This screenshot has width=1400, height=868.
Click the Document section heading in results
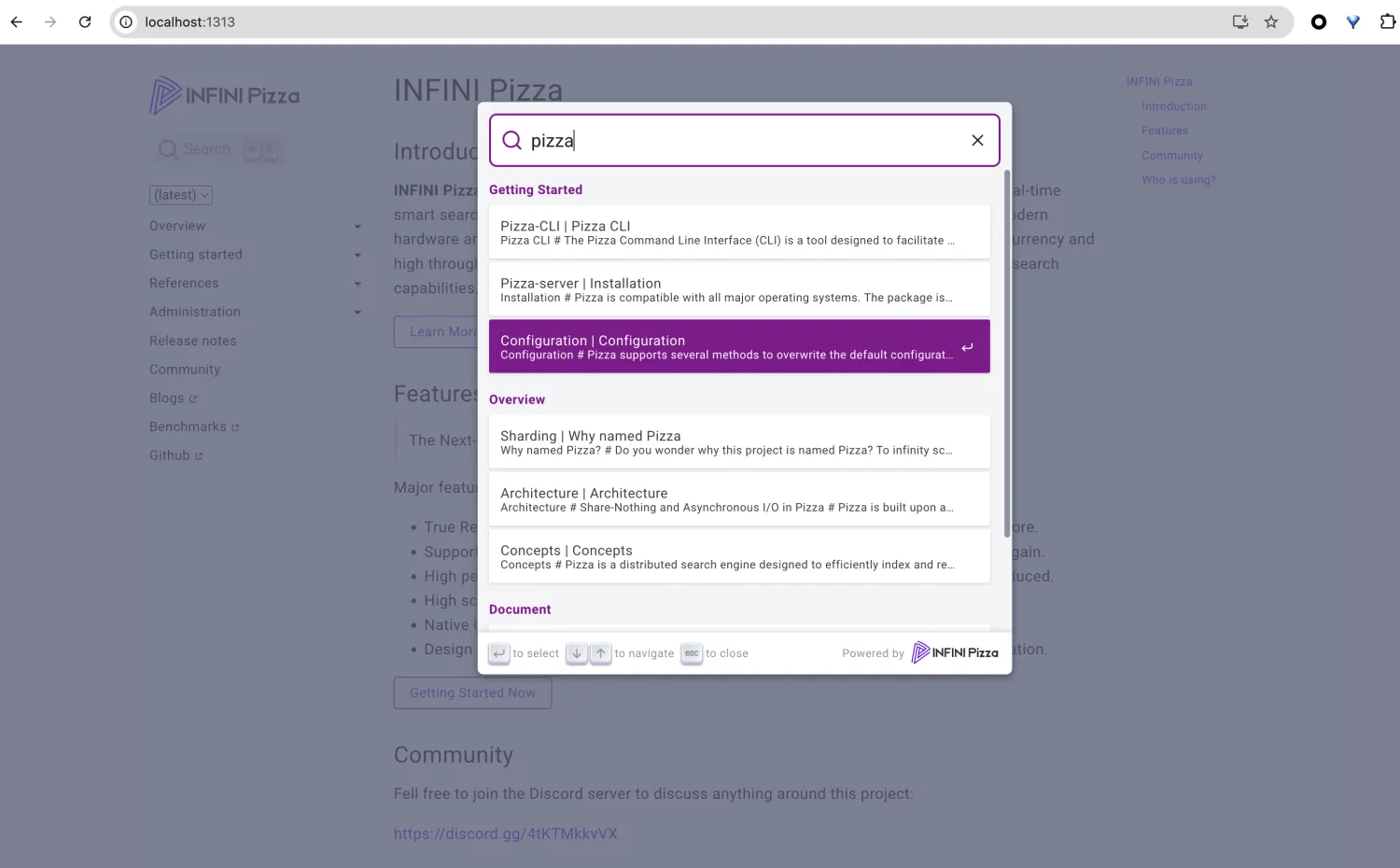pos(520,609)
